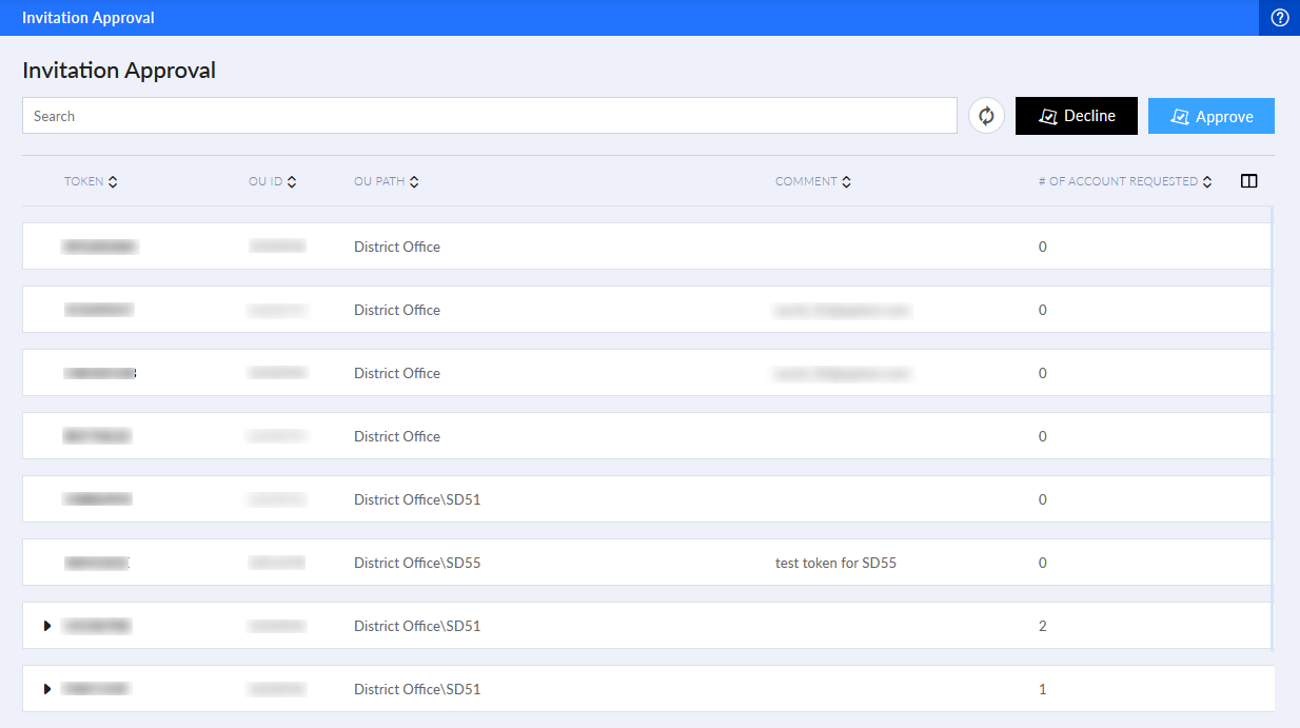Open the column chooser icon
The width and height of the screenshot is (1300, 728).
1249,181
